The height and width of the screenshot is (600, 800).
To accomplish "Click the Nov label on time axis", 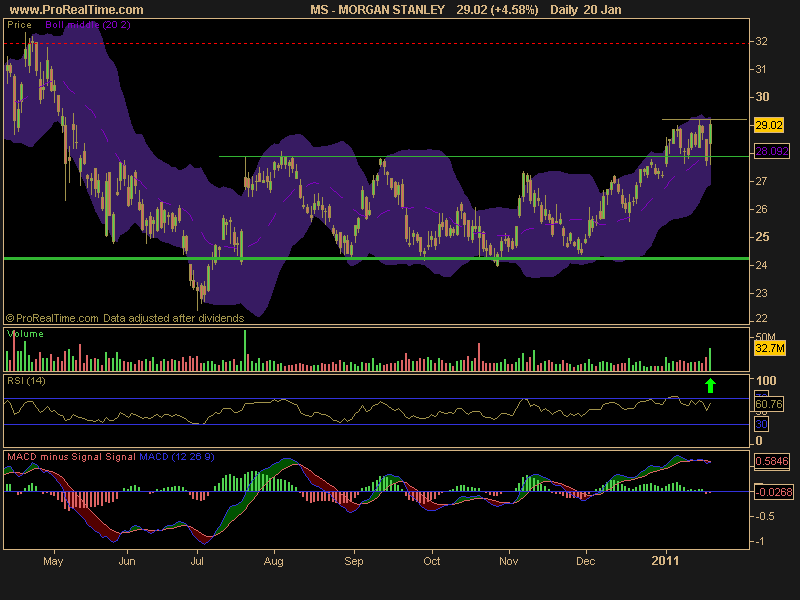I will click(x=509, y=561).
